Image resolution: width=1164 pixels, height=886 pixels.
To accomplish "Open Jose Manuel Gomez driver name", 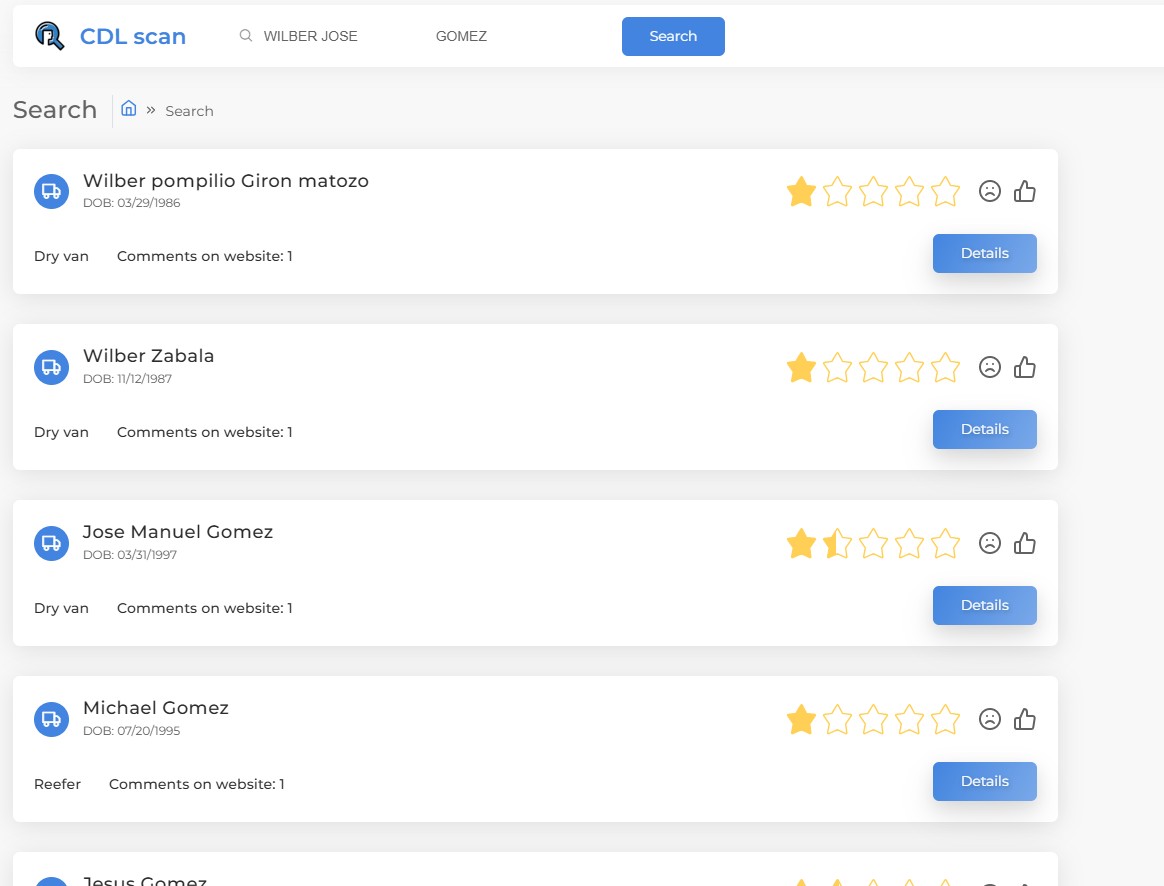I will coord(178,532).
